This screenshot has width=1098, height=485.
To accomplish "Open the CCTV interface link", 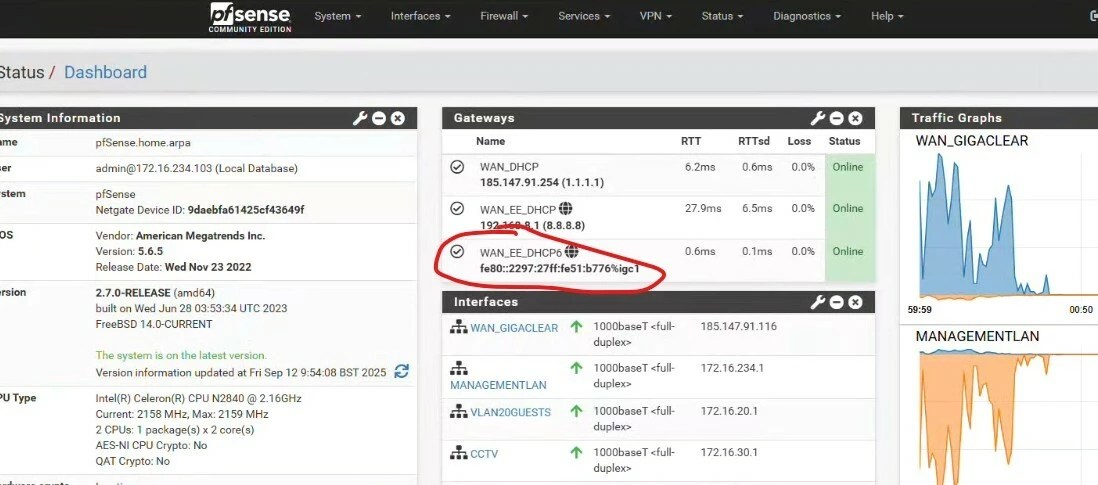I will coord(484,454).
